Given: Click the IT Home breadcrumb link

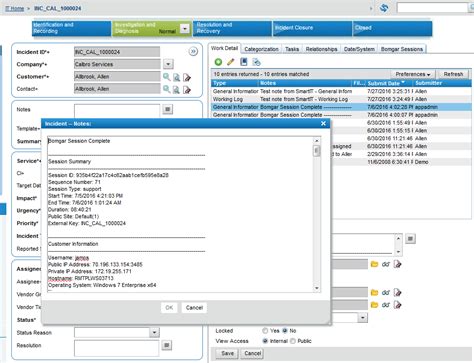Looking at the screenshot, I should coord(15,8).
